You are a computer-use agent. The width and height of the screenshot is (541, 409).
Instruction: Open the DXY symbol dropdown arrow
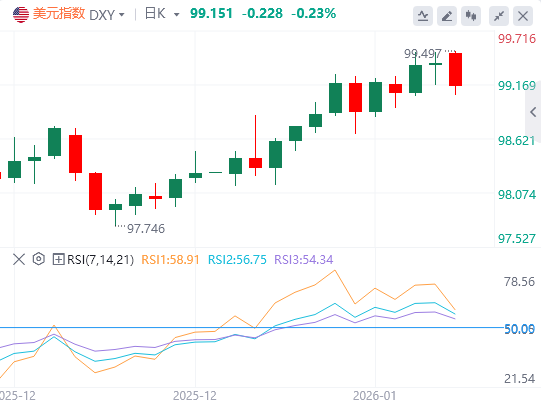pos(121,15)
